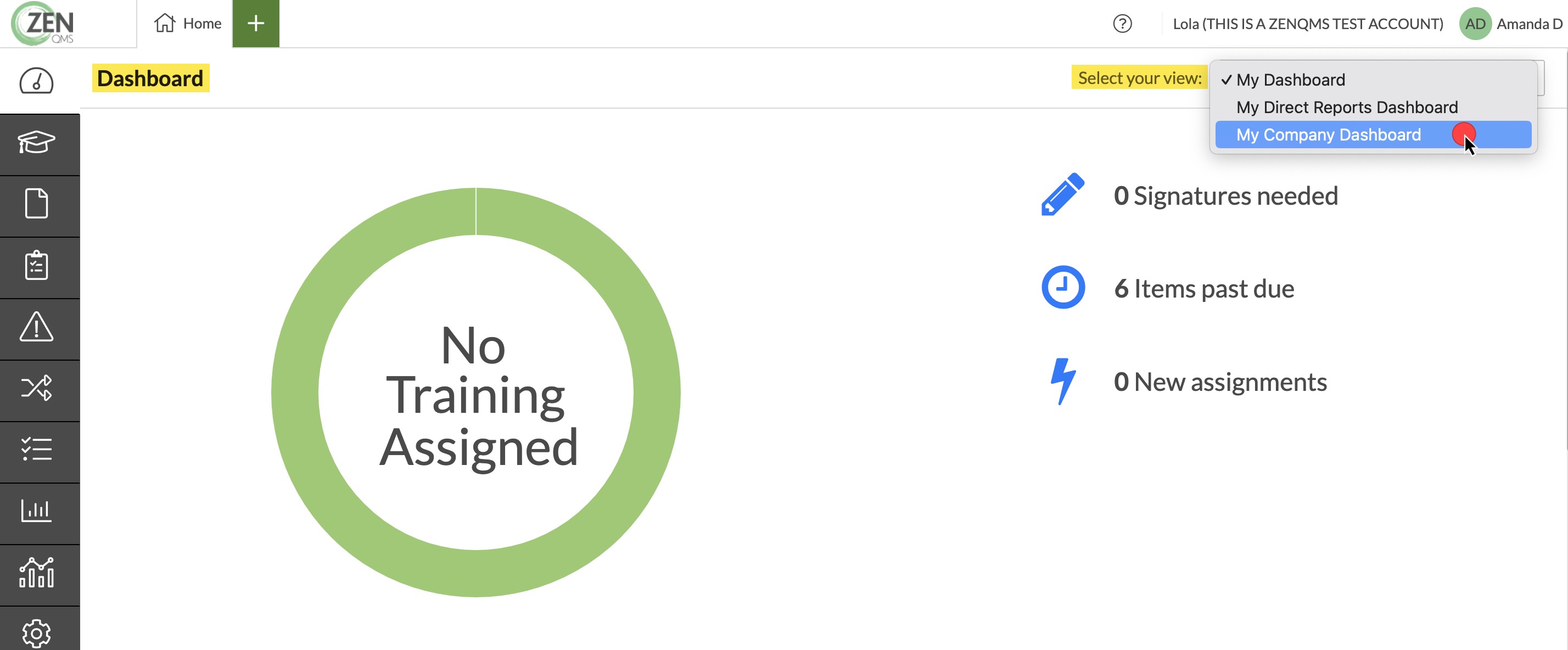Open the 0 Signatures needed link
Screen dimensions: 1568x650
pos(1225,196)
